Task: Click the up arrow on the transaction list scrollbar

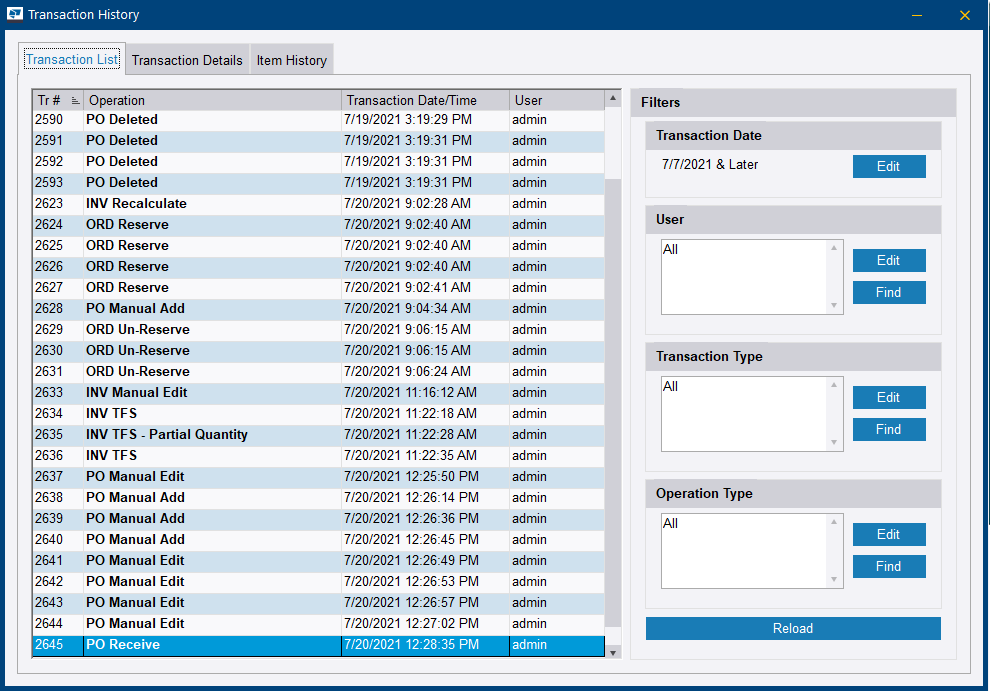Action: [x=613, y=99]
